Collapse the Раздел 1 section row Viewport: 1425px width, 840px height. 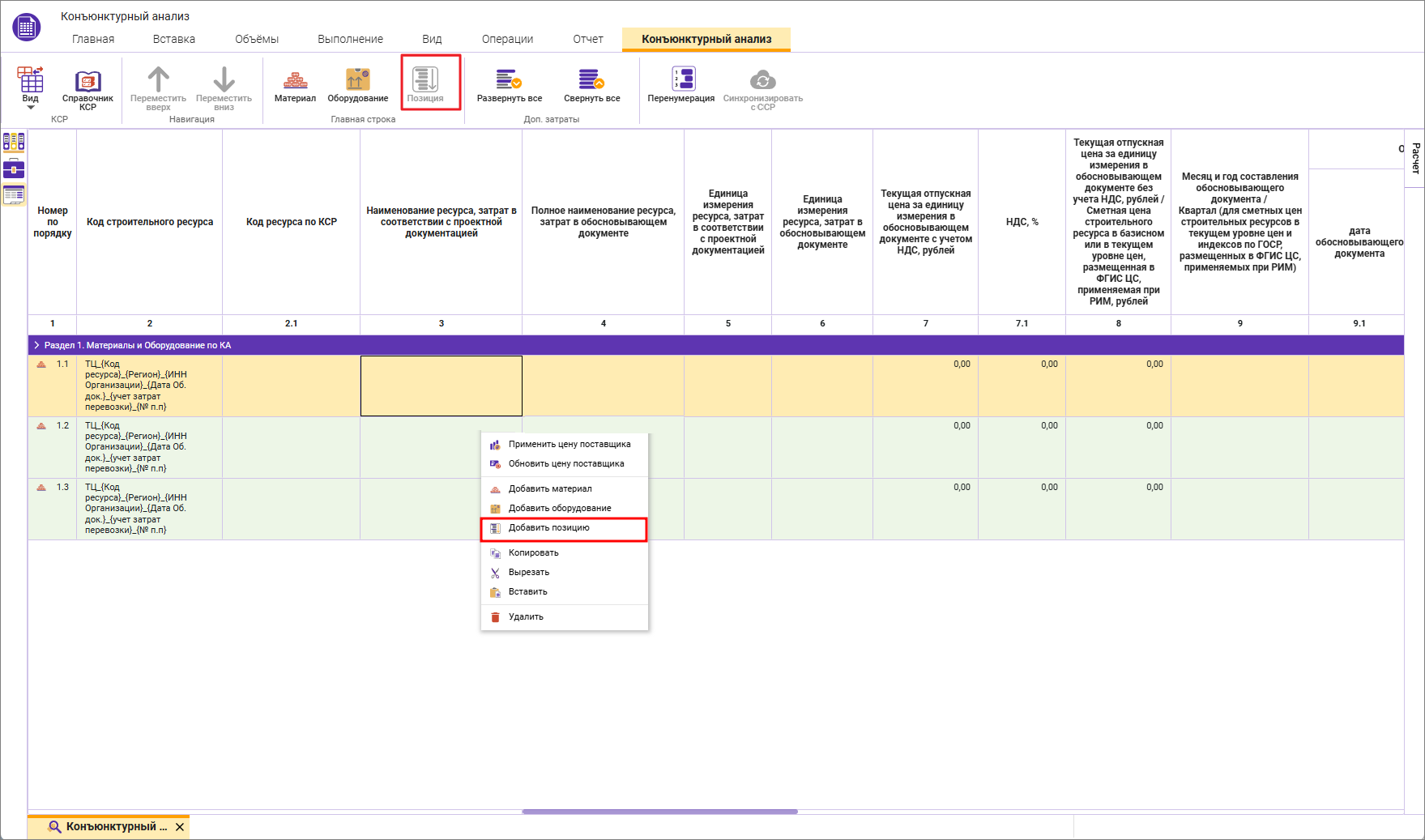pyautogui.click(x=36, y=345)
